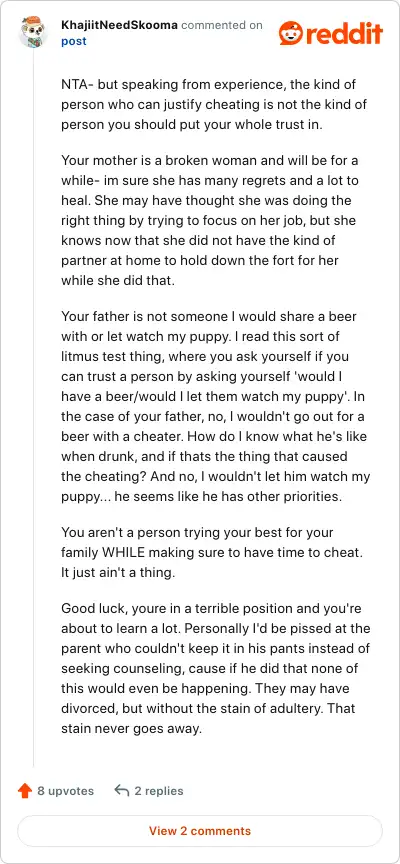This screenshot has height=864, width=400.
Task: Click the reddit wordmark text
Action: (342, 34)
